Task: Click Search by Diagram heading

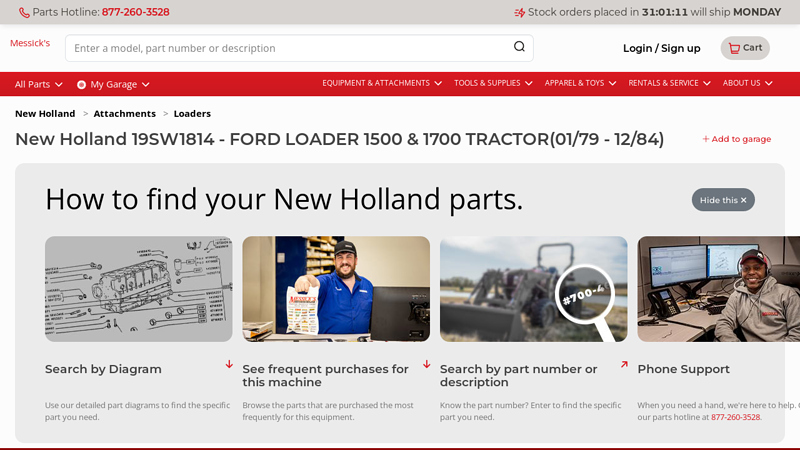Action: click(x=103, y=369)
